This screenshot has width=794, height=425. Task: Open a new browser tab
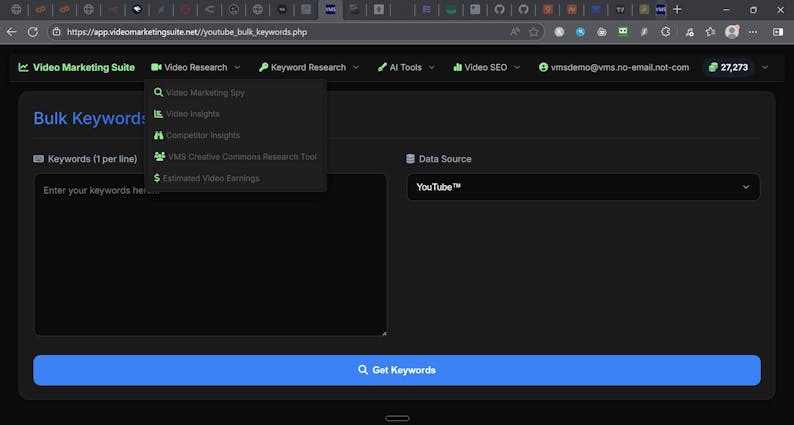pyautogui.click(x=678, y=9)
